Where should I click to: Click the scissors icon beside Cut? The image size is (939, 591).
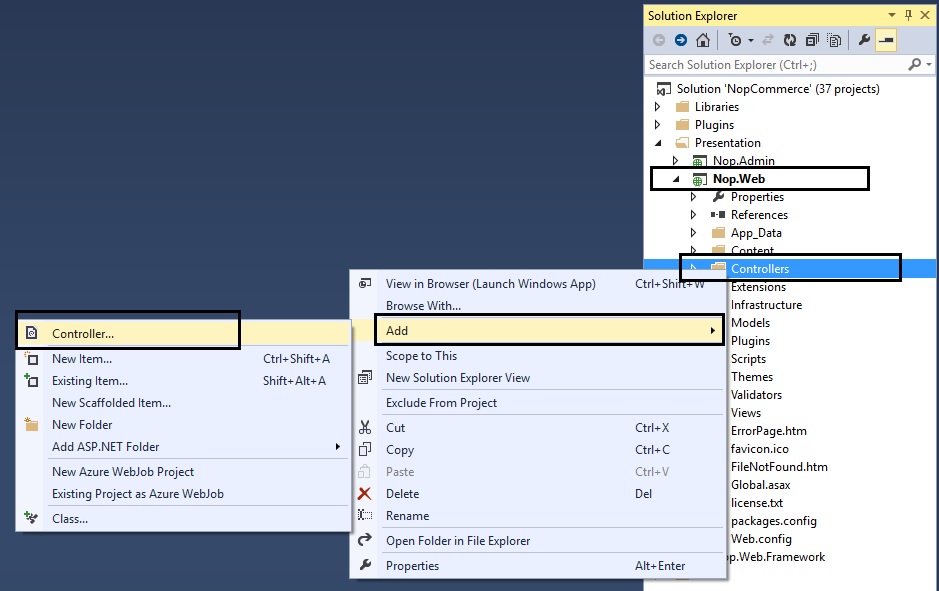(365, 428)
